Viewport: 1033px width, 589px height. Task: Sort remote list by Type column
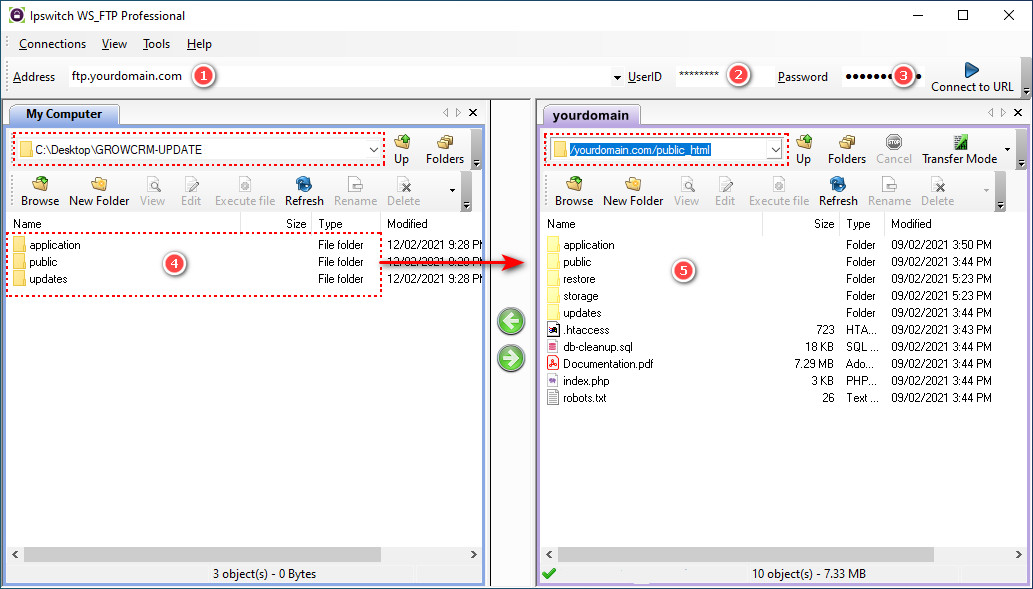(x=862, y=224)
